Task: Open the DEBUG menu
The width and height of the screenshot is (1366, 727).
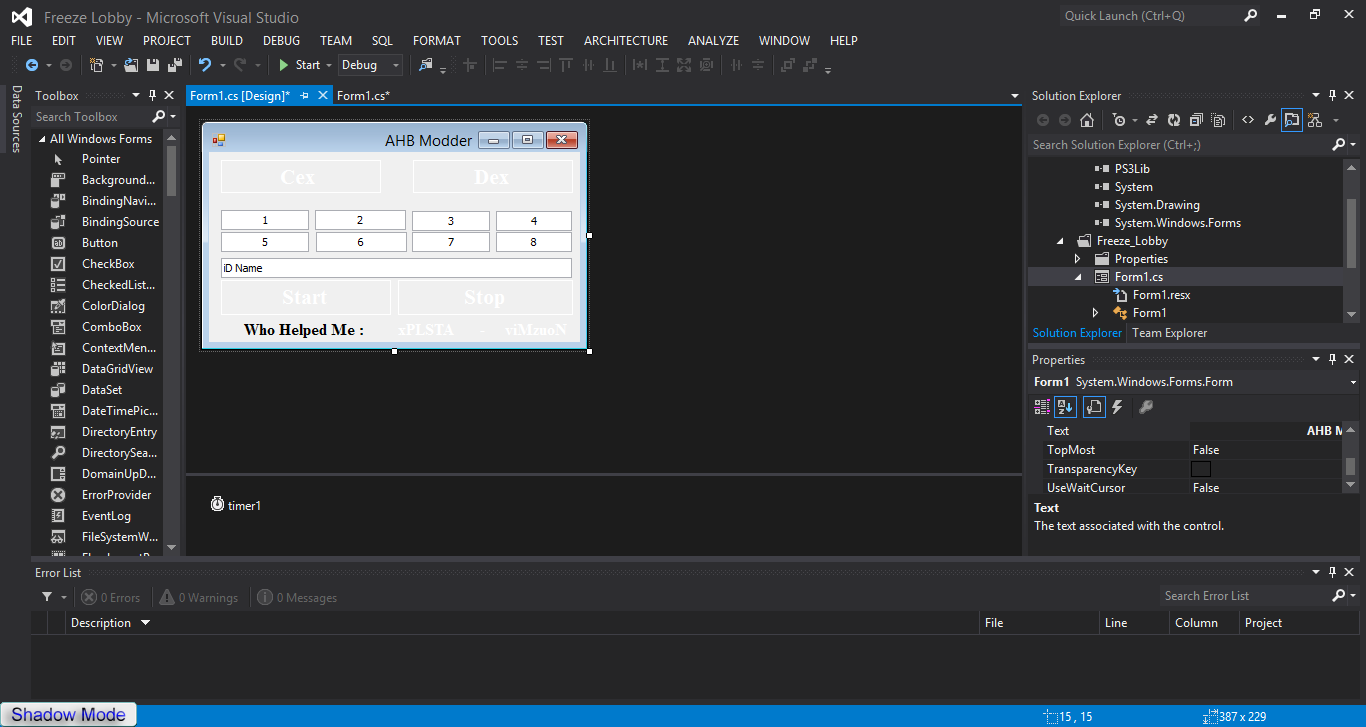Action: (x=281, y=41)
